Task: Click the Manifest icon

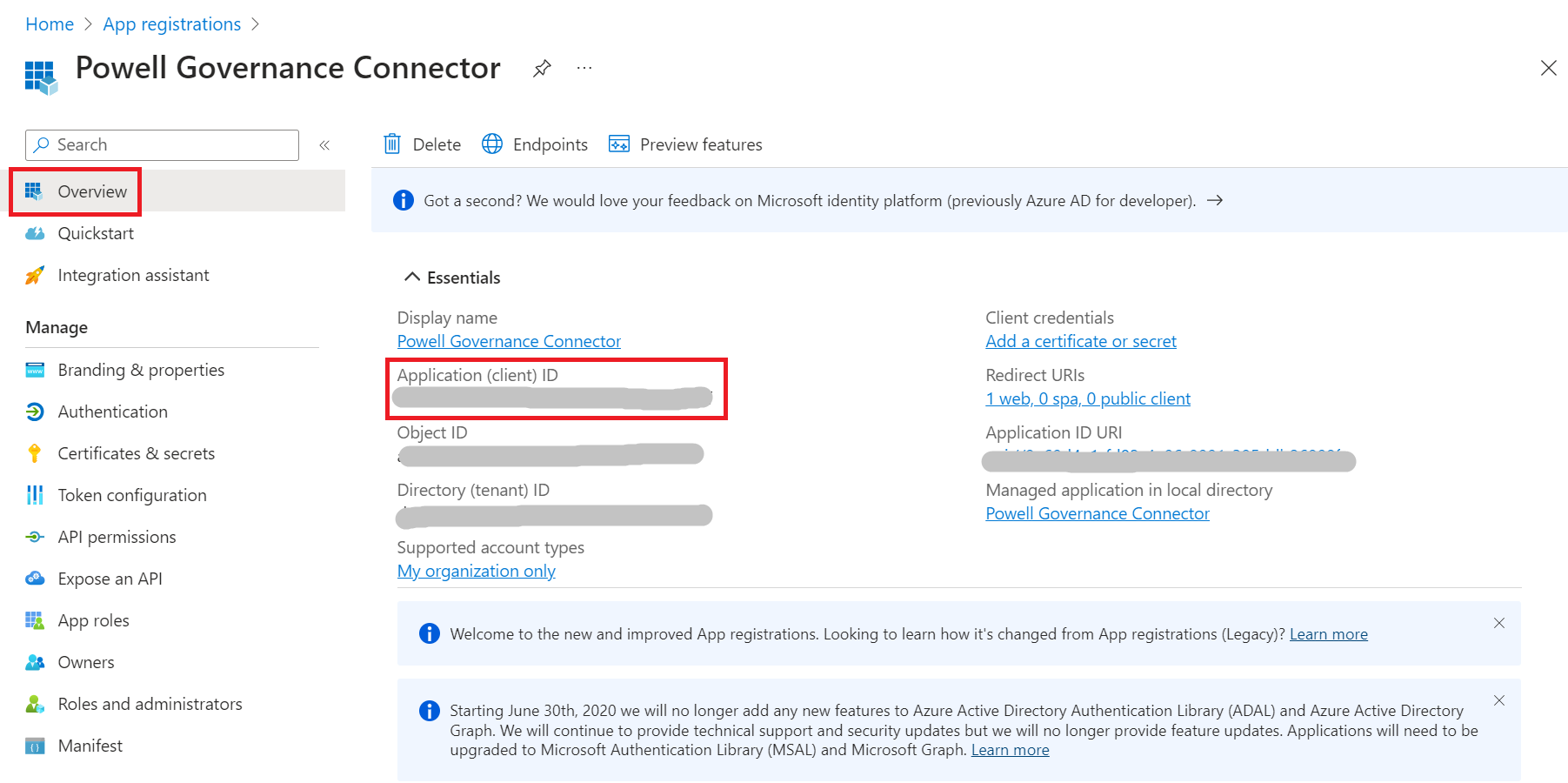Action: tap(35, 746)
